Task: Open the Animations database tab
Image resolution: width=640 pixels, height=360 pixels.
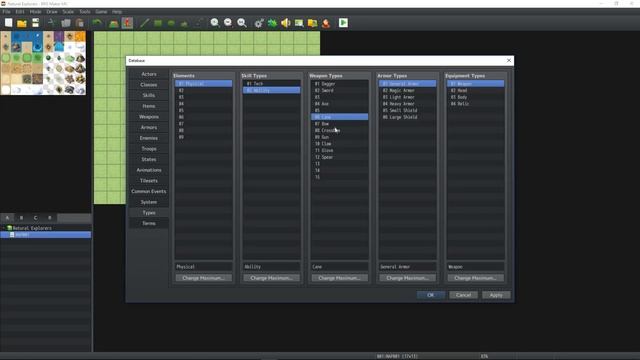Action: click(149, 170)
